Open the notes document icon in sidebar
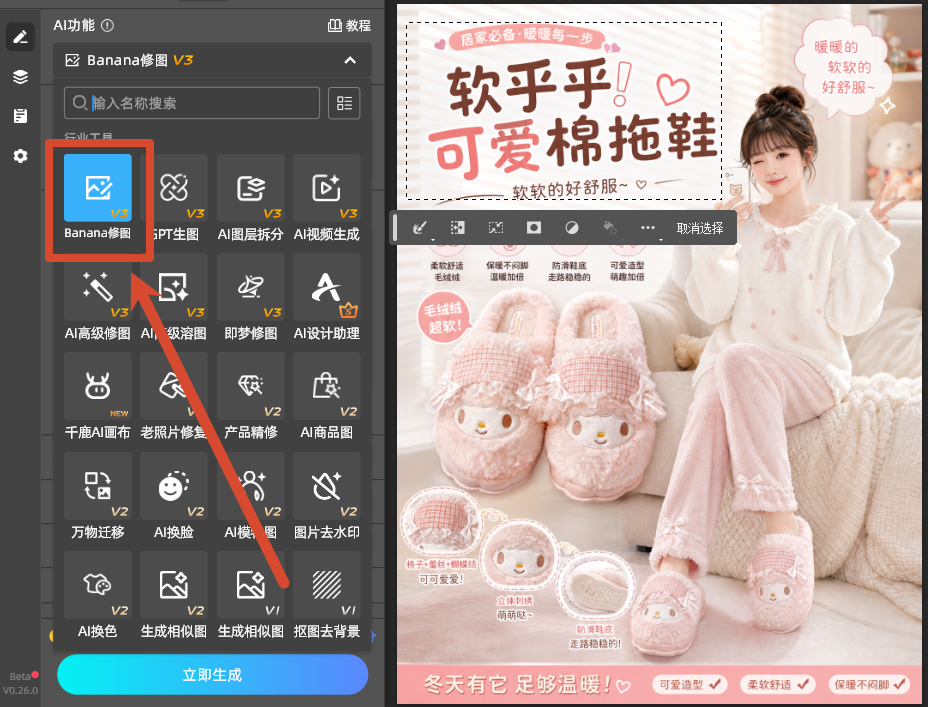Viewport: 928px width, 707px height. [x=21, y=116]
